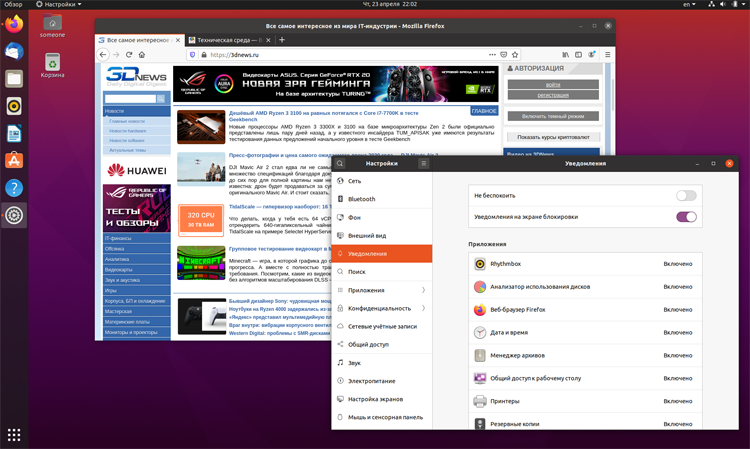The image size is (750, 449).
Task: Open Дата и время notification row
Action: click(x=585, y=333)
